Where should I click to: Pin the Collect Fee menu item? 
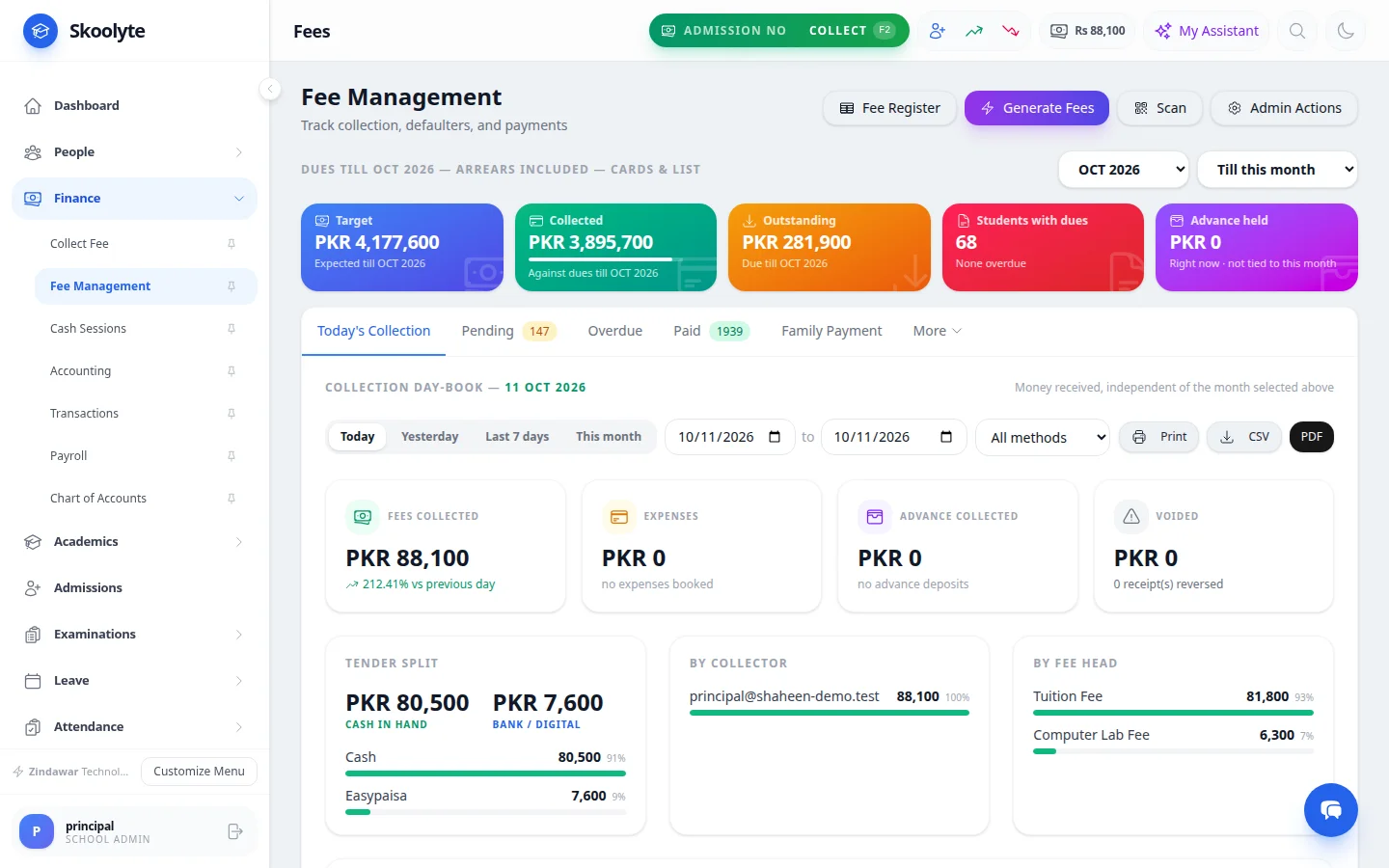(x=231, y=244)
